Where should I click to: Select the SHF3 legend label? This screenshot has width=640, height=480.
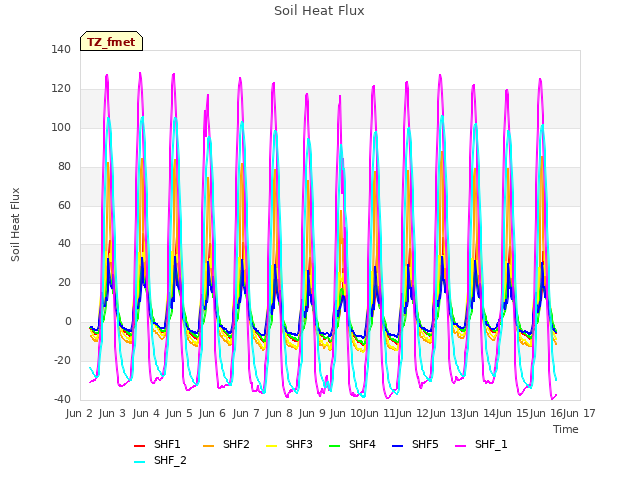coord(299,444)
